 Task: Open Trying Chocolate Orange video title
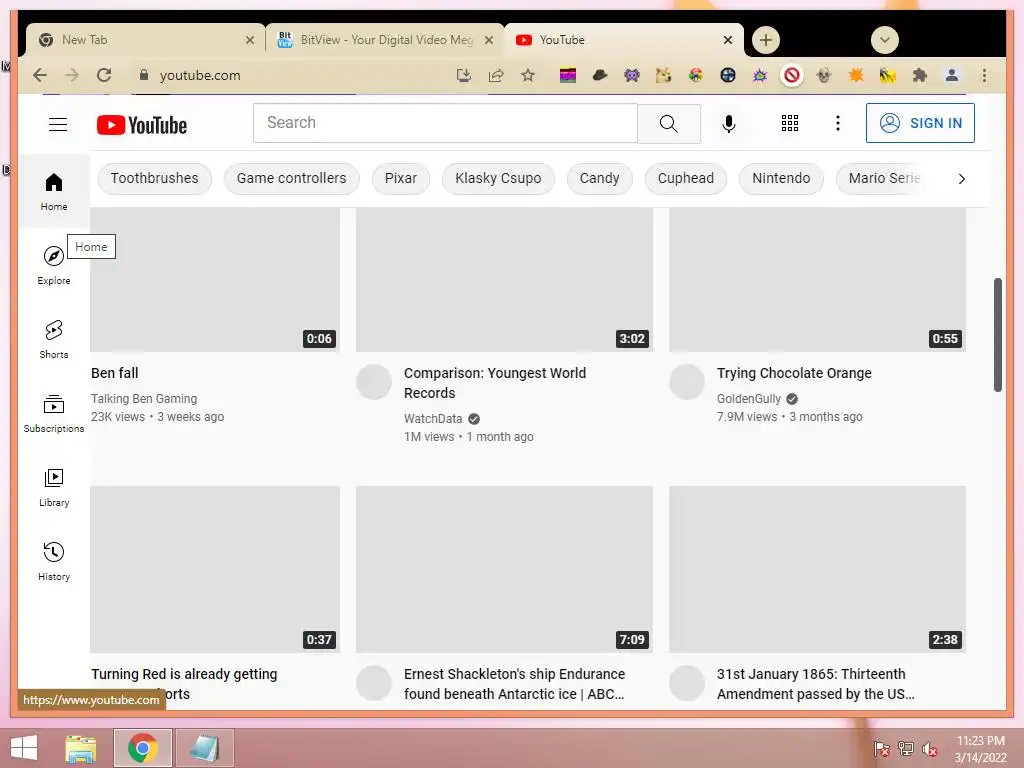tap(794, 373)
